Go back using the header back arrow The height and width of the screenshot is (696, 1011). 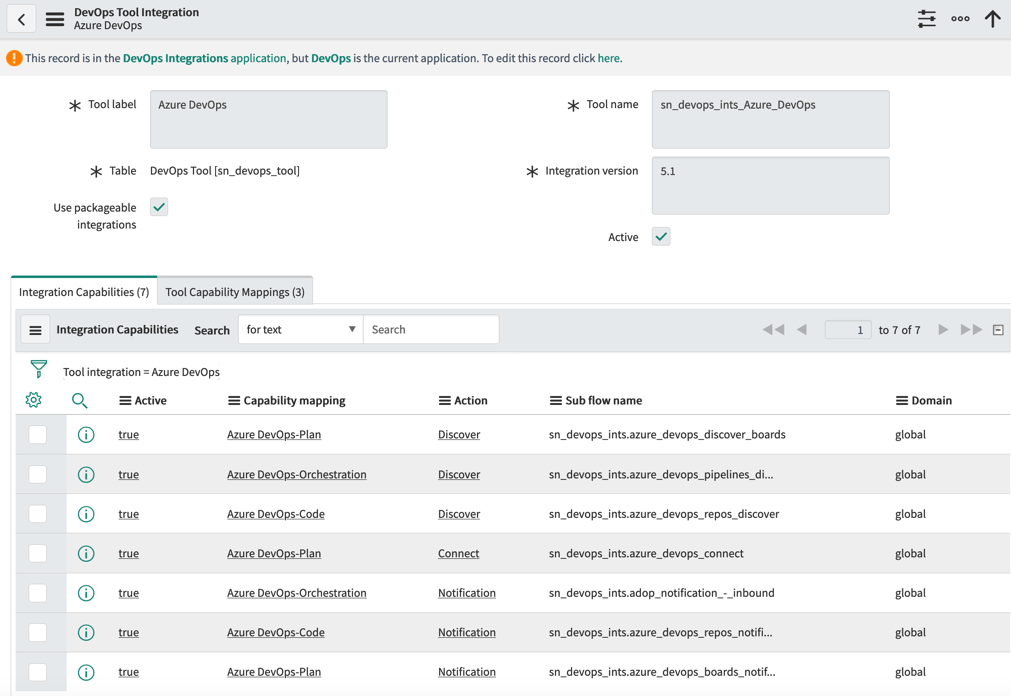(21, 19)
